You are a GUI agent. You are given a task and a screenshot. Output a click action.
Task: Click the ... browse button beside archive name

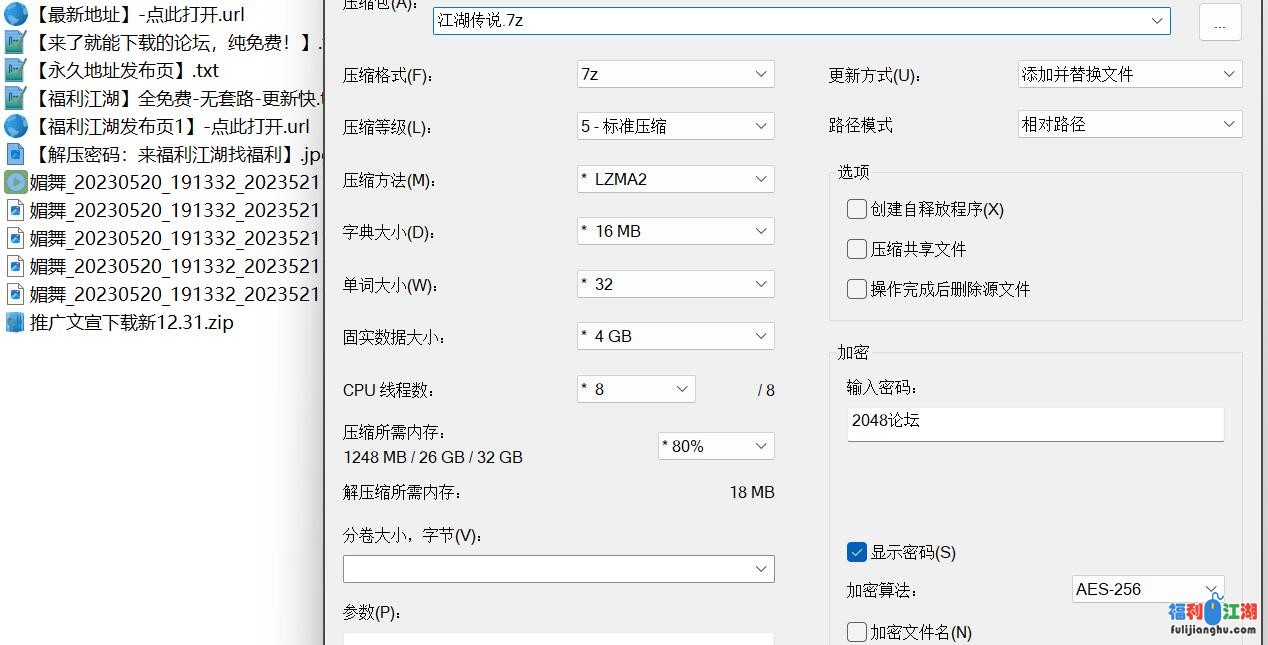pyautogui.click(x=1219, y=22)
